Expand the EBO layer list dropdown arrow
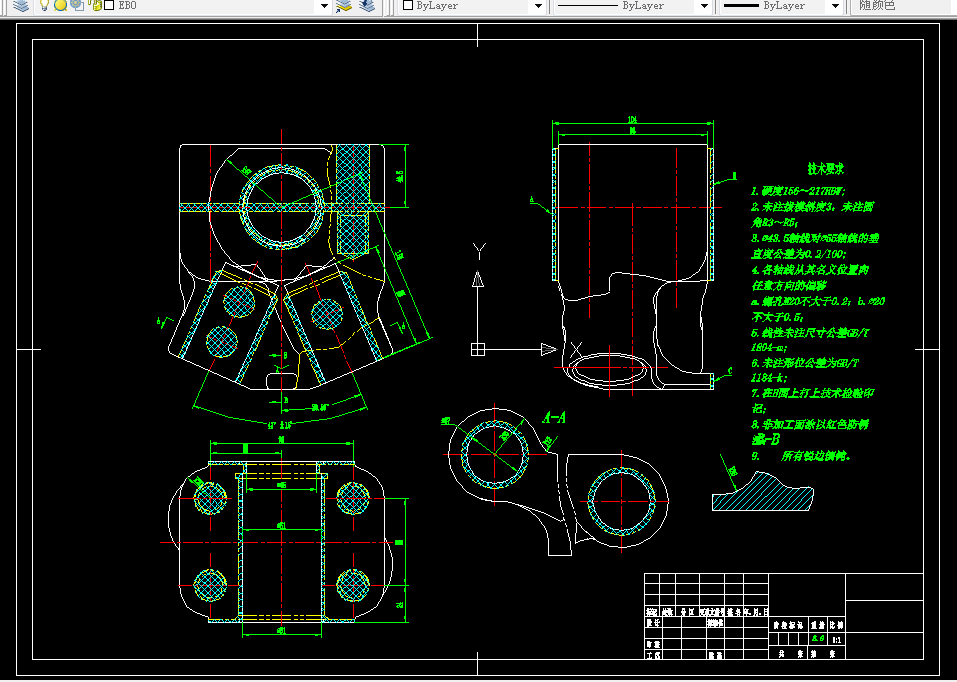 324,6
